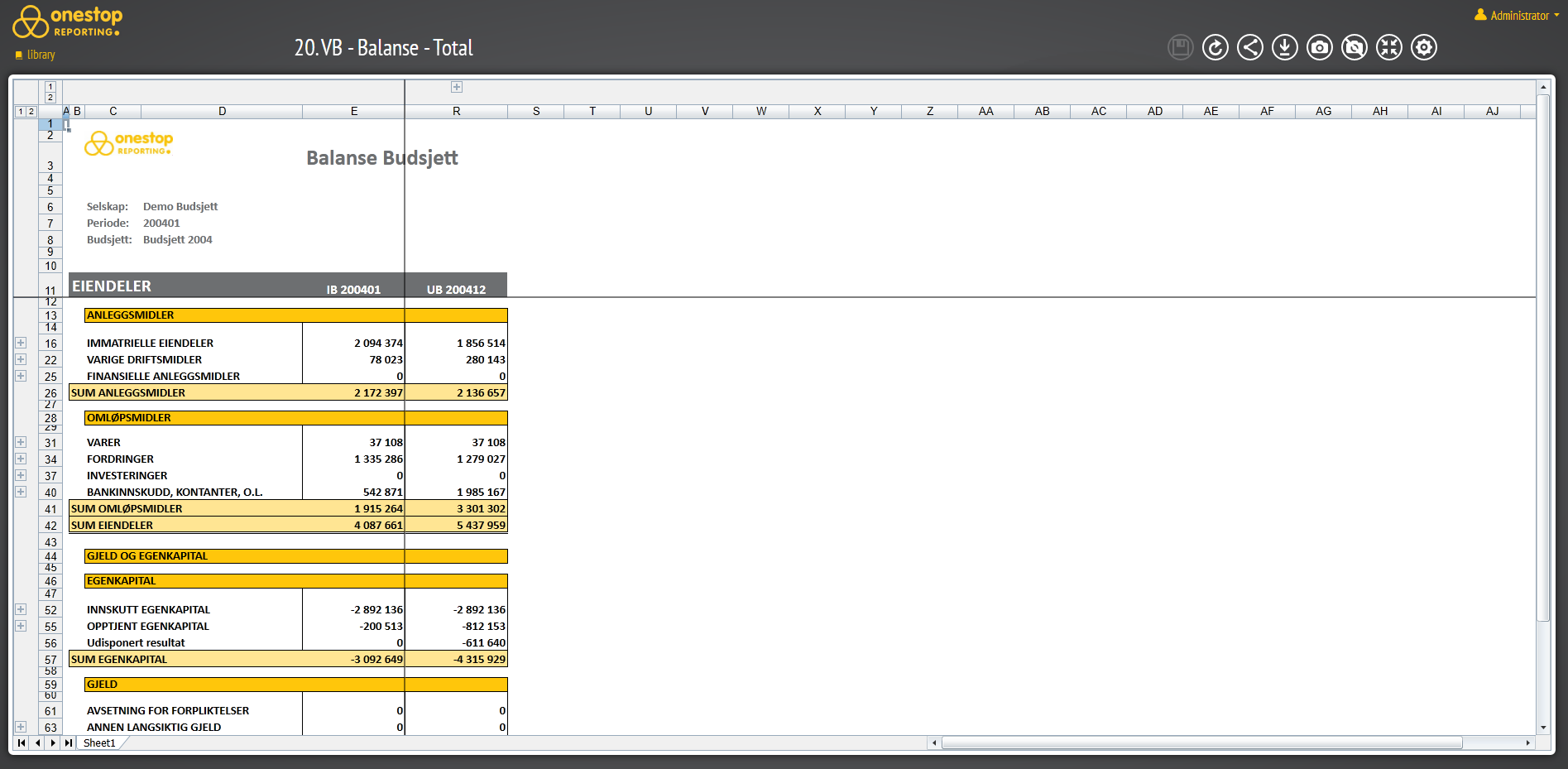This screenshot has width=1568, height=769.
Task: Select column outline level 1 button
Action: (x=50, y=86)
